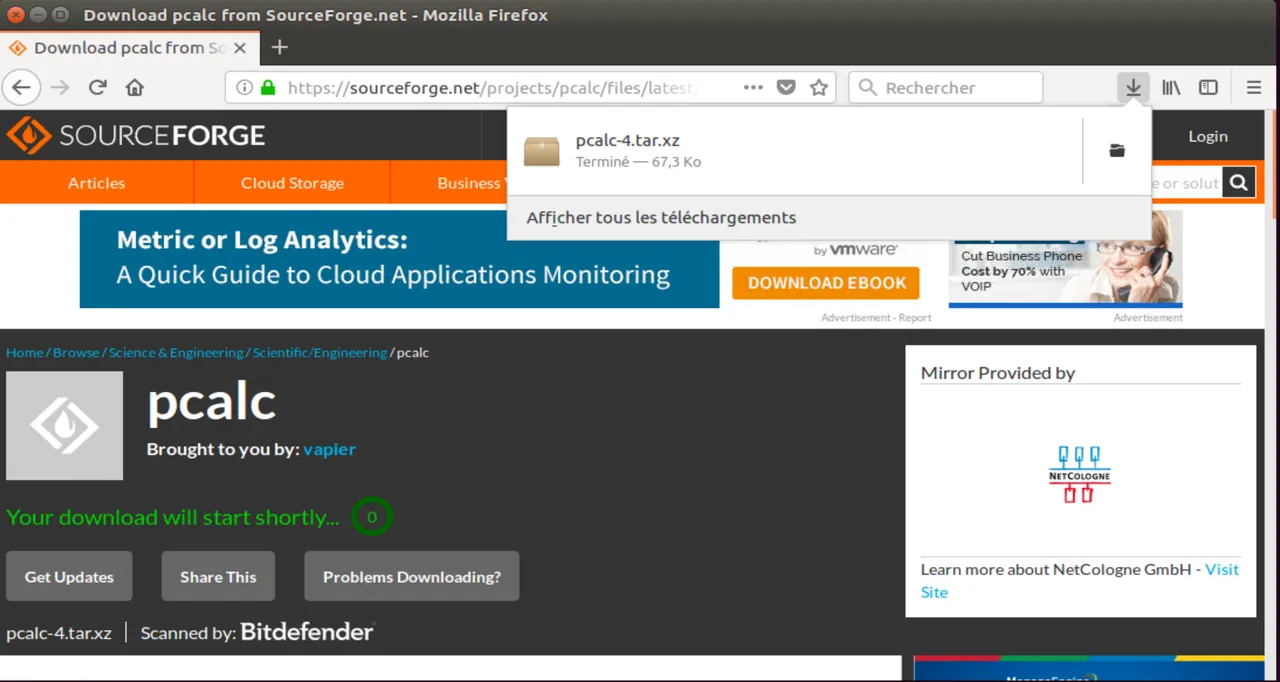Click the Advertisement - Report link

click(x=876, y=317)
